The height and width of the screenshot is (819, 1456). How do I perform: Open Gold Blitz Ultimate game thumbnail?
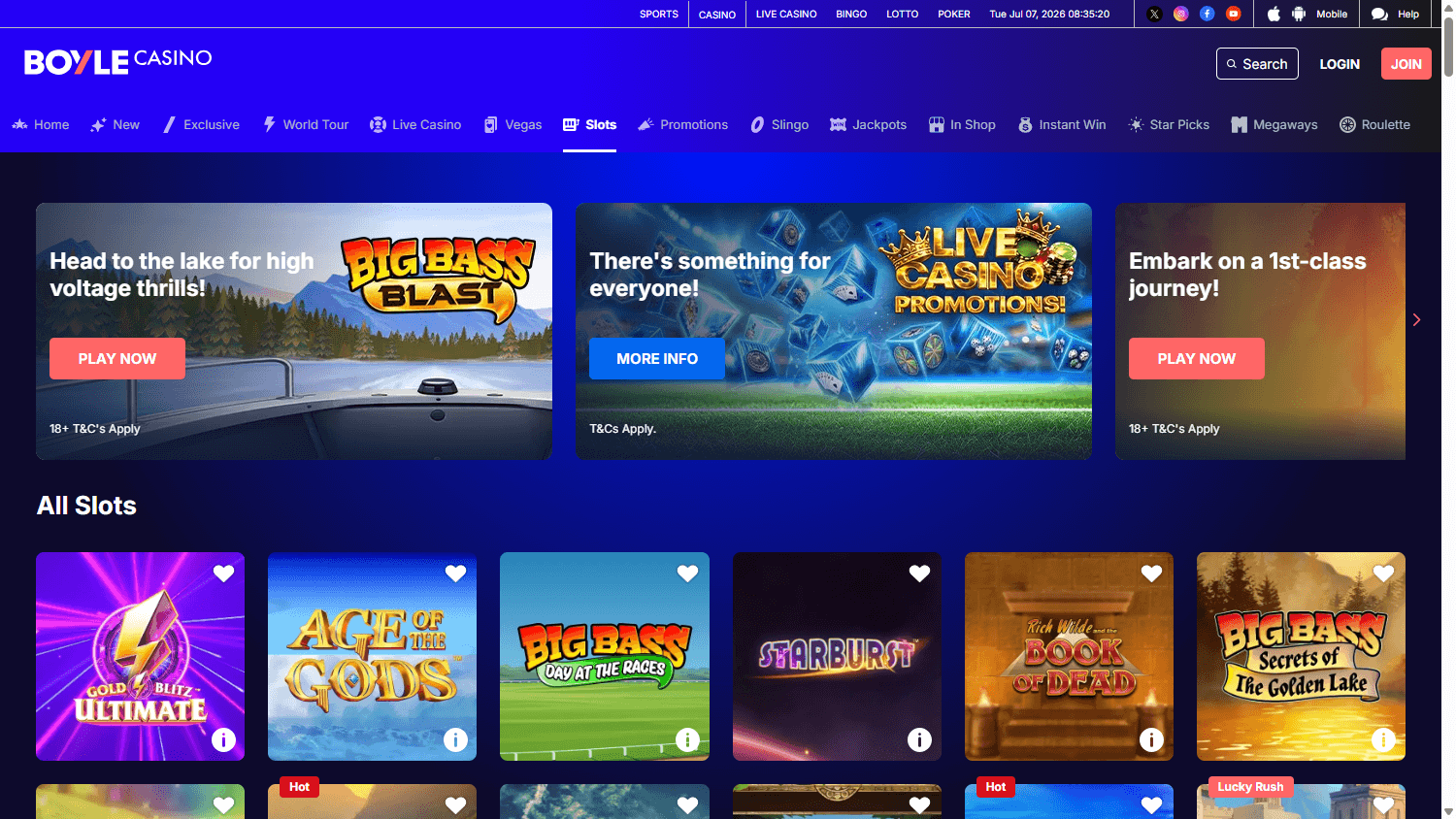(x=140, y=656)
